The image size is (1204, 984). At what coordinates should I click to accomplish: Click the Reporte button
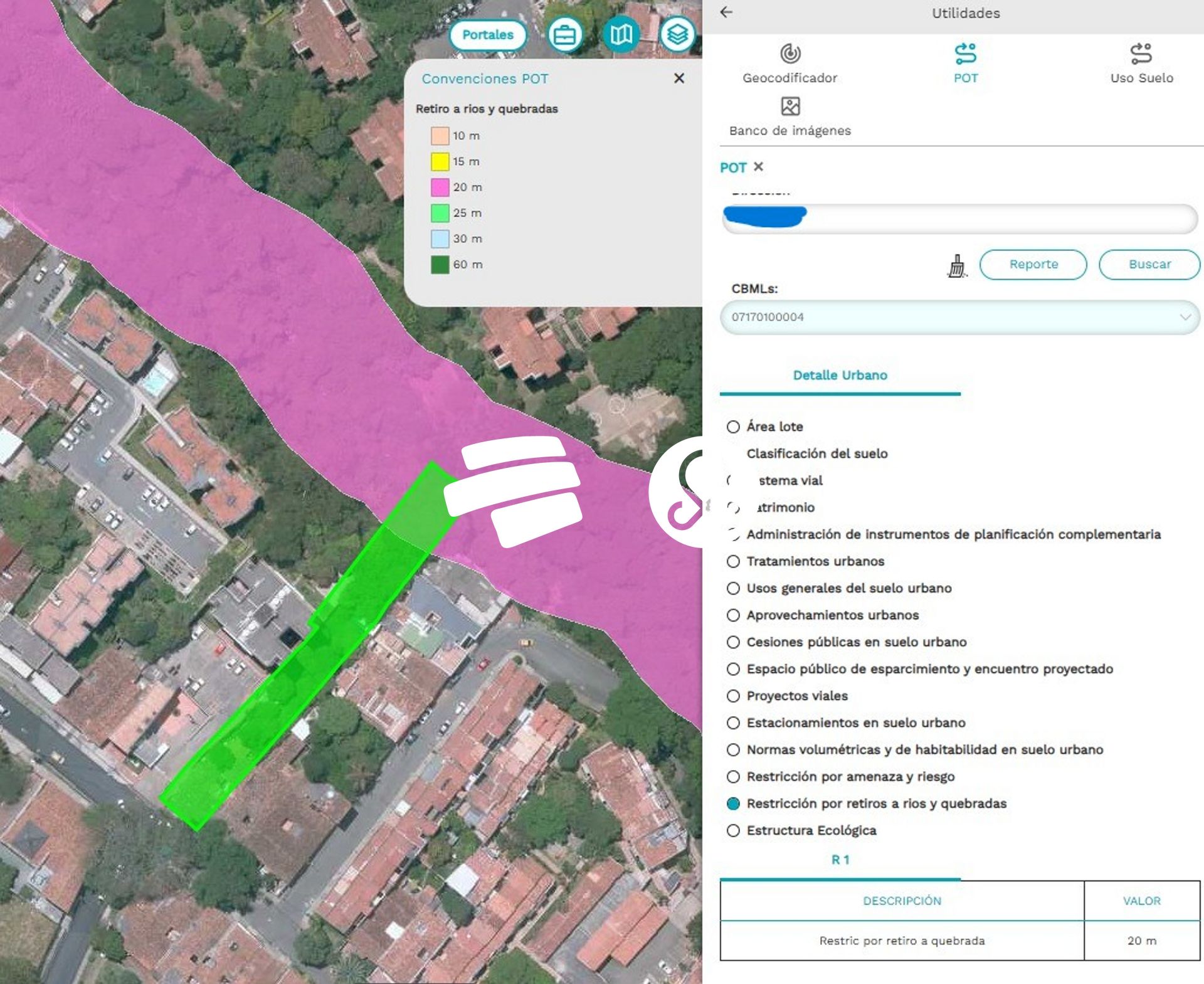pos(1033,264)
